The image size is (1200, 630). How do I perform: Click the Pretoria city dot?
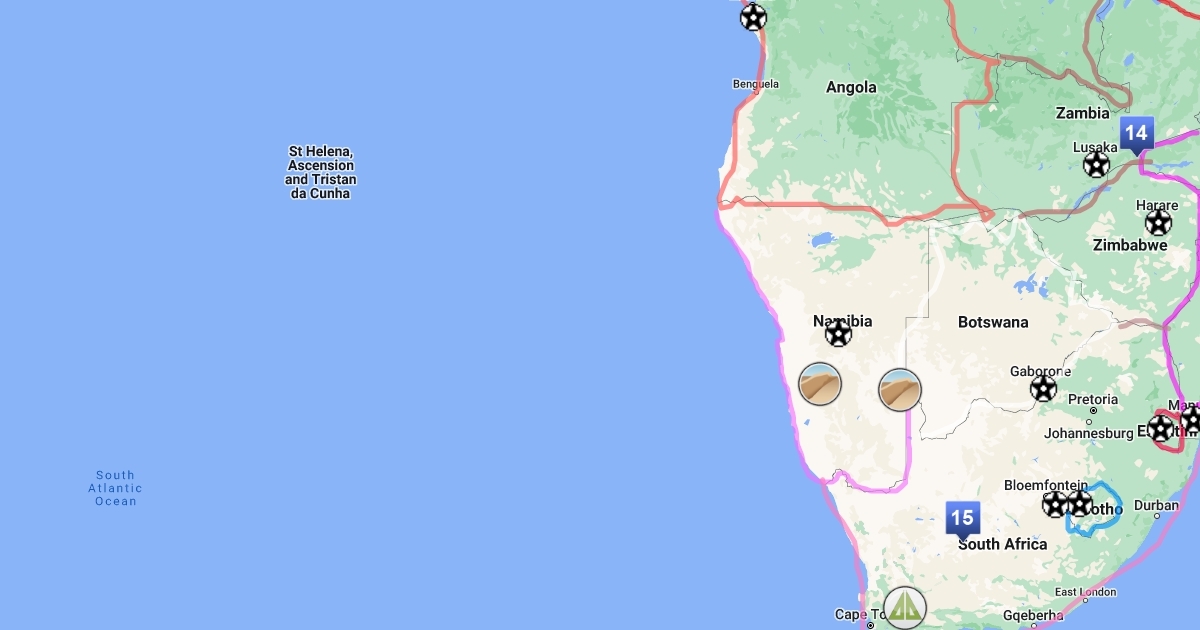click(x=1093, y=410)
